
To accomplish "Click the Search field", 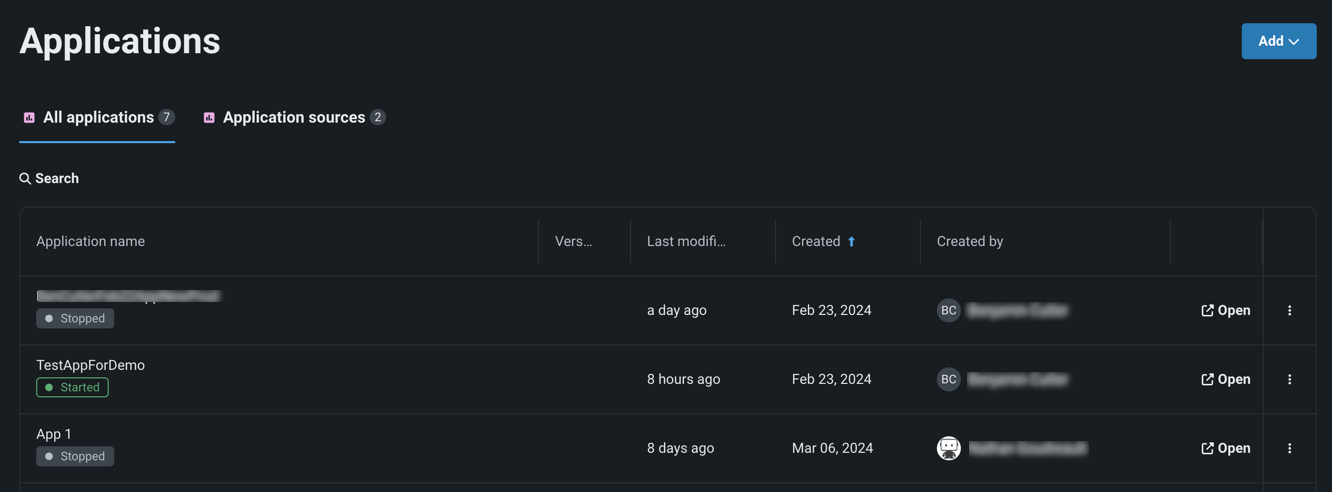I will [57, 179].
